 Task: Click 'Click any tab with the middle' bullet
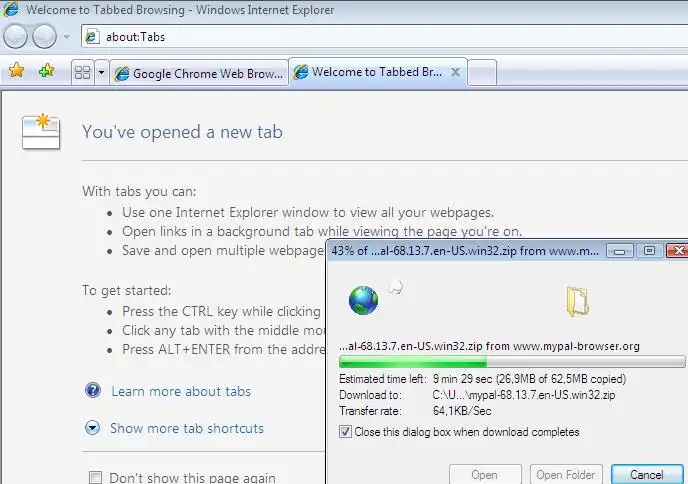(224, 330)
